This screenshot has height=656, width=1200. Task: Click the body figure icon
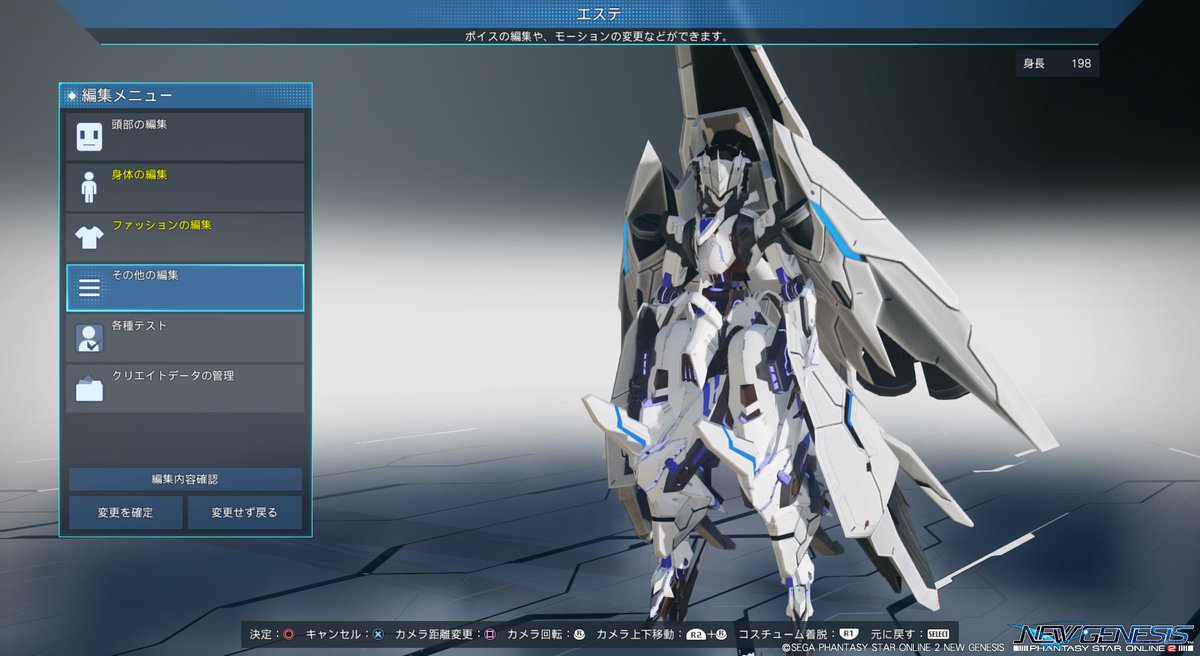click(x=90, y=188)
